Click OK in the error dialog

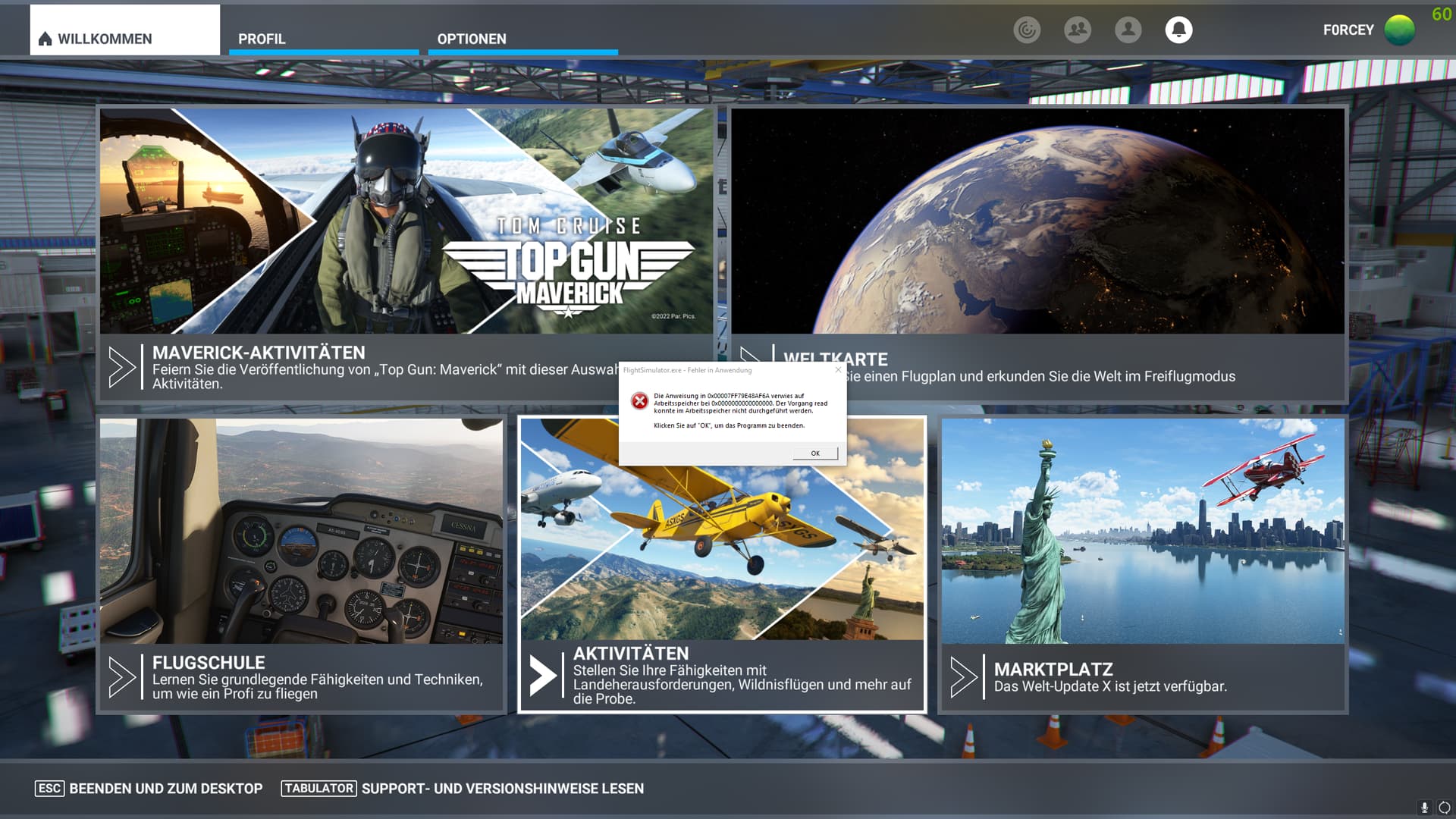pyautogui.click(x=815, y=453)
